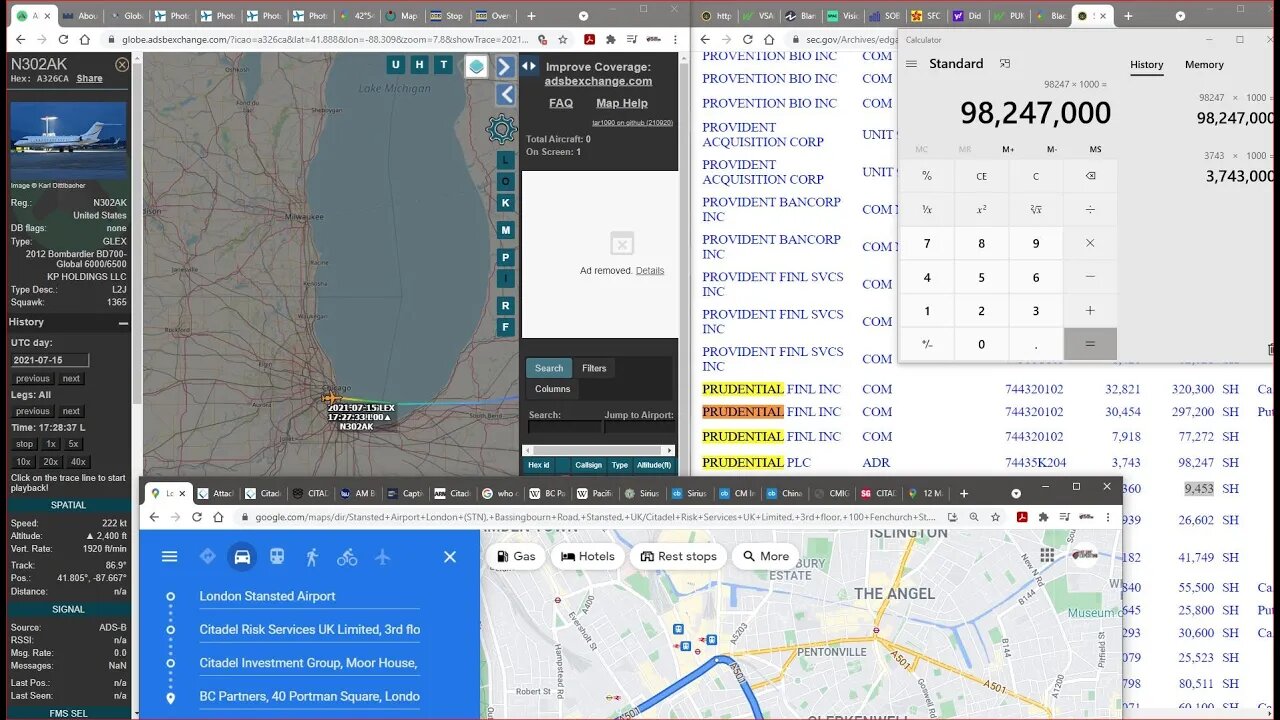This screenshot has height=720, width=1280.
Task: Toggle the P map option button
Action: [x=506, y=257]
